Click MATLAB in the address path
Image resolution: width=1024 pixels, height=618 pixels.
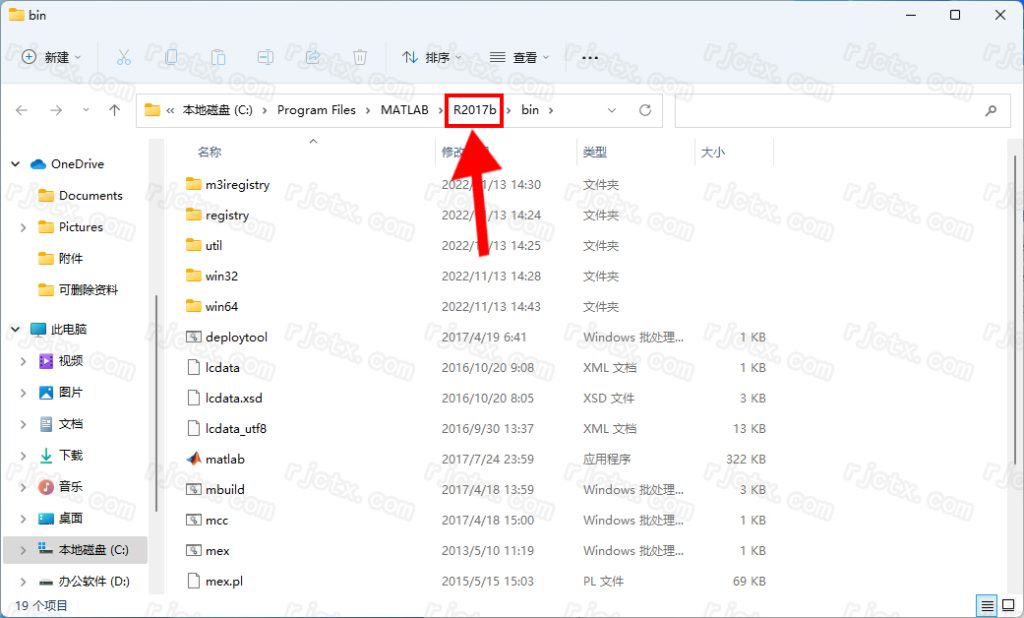(404, 110)
